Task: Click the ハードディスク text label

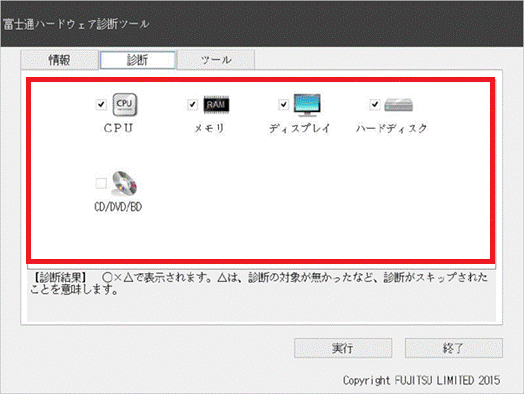Action: click(391, 128)
